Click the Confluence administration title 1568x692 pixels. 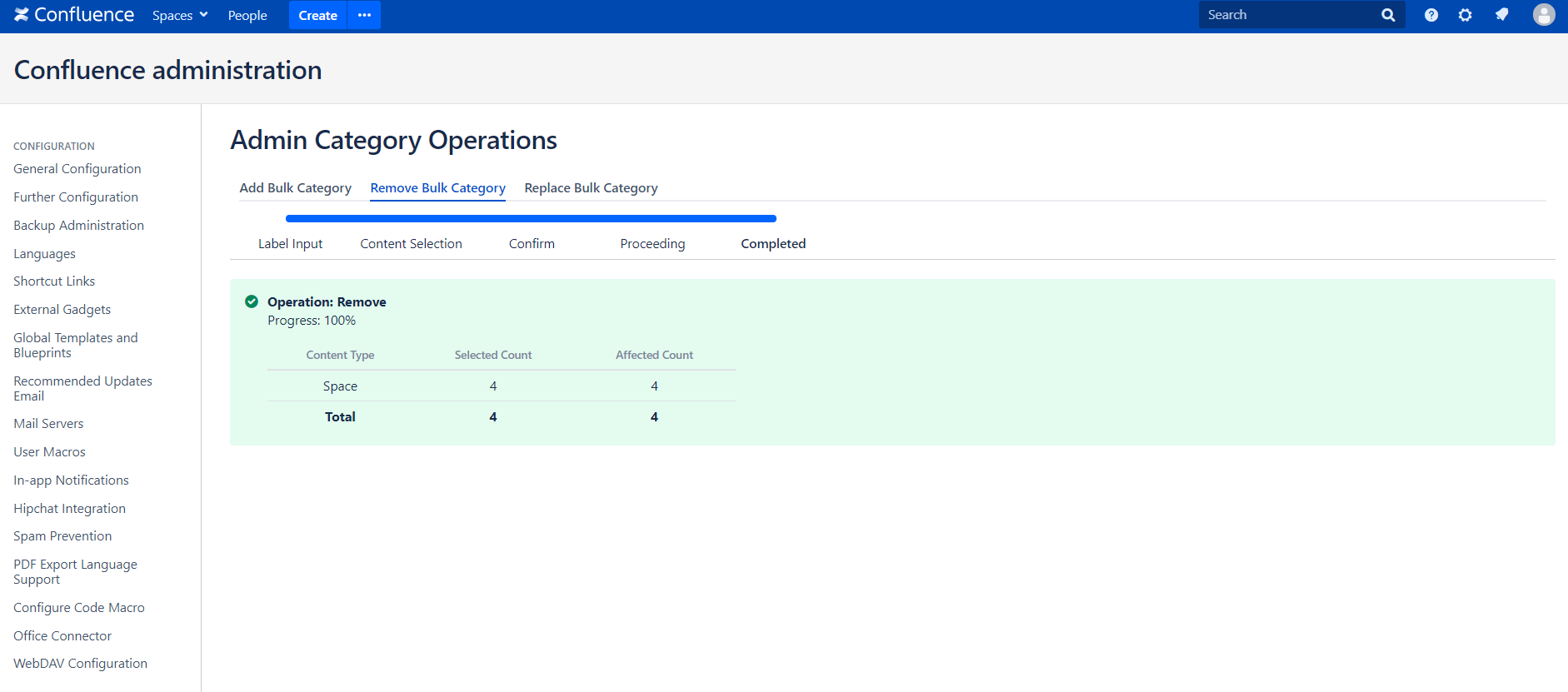168,70
